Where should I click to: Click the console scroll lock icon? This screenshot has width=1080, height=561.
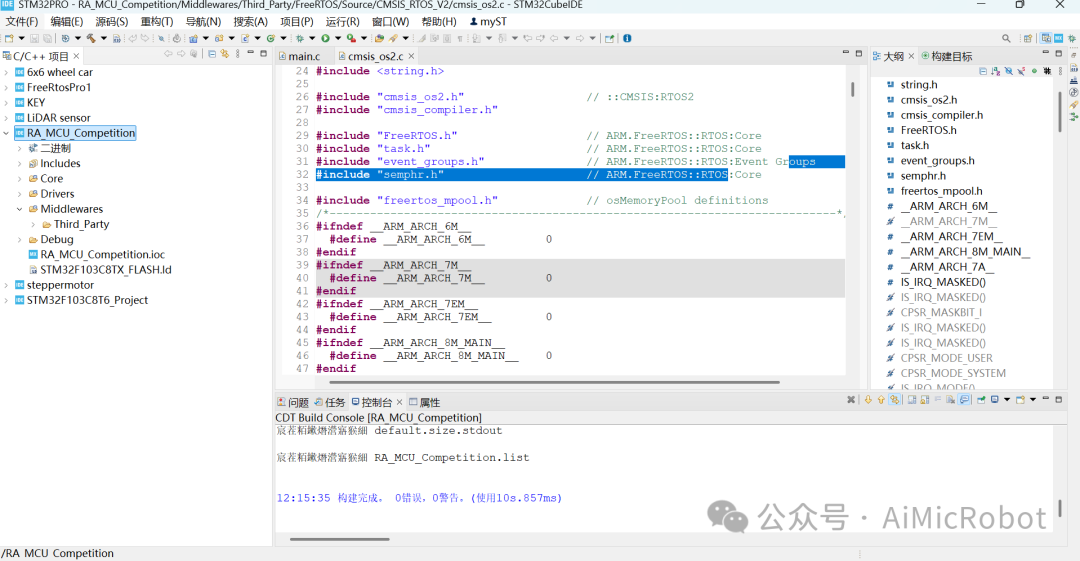tap(925, 400)
